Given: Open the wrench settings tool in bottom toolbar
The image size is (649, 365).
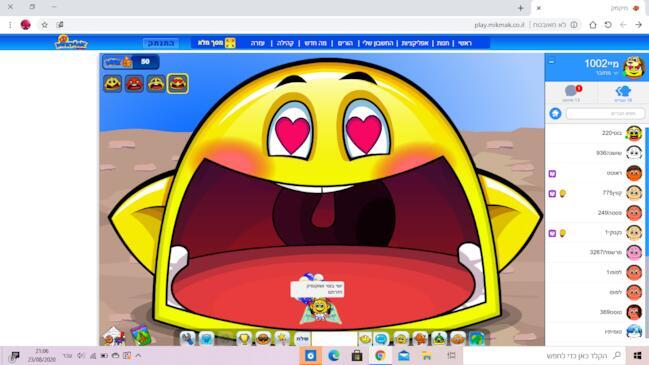Looking at the screenshot, I should tap(187, 339).
